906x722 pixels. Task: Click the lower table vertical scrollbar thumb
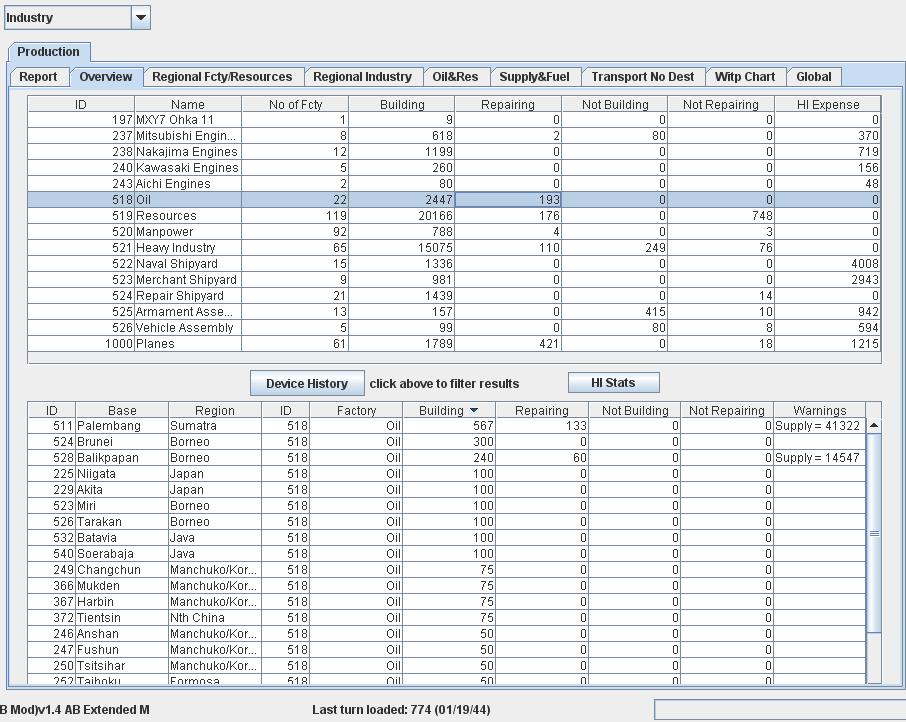coord(874,533)
